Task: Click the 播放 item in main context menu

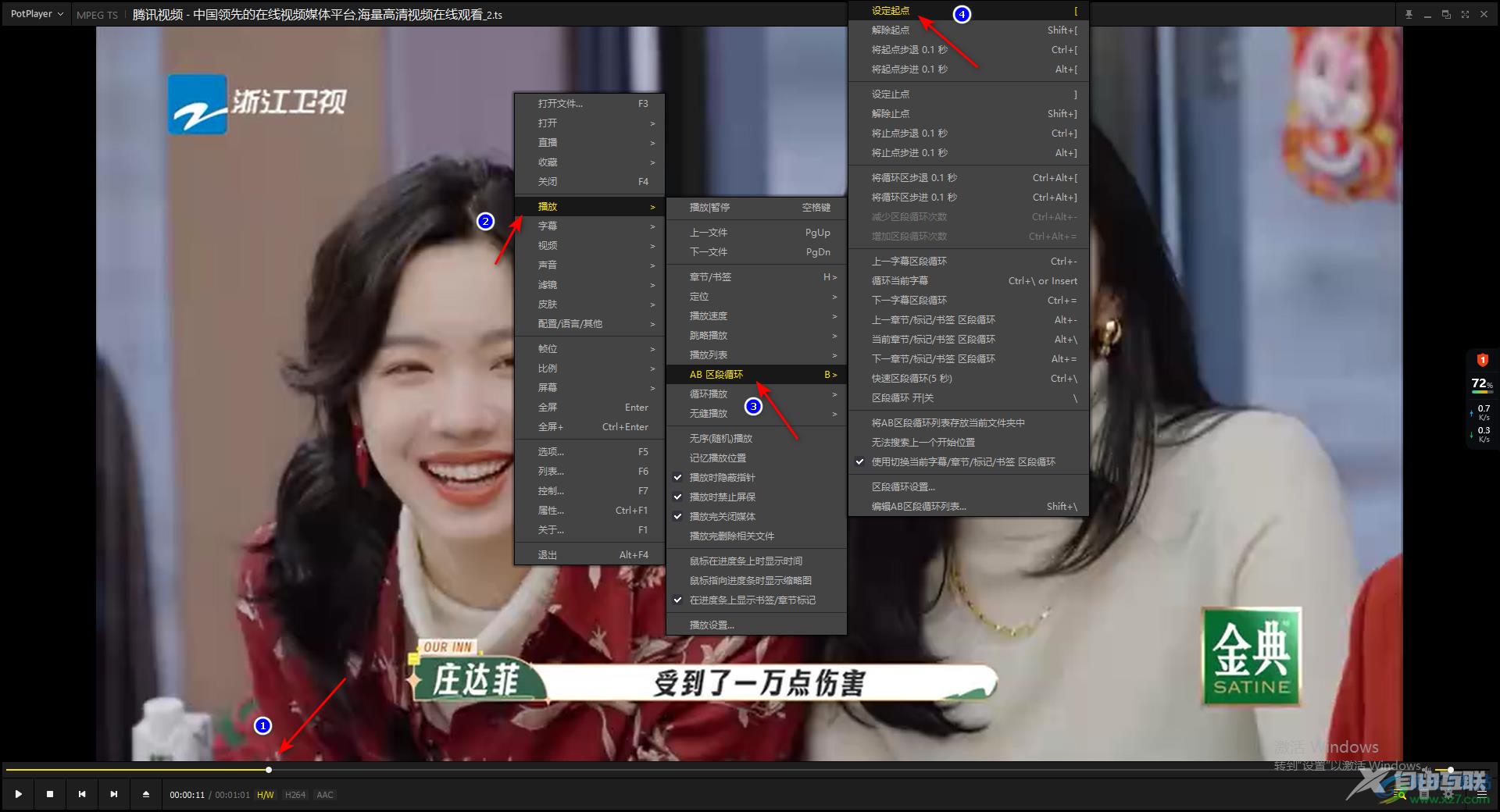Action: [589, 206]
